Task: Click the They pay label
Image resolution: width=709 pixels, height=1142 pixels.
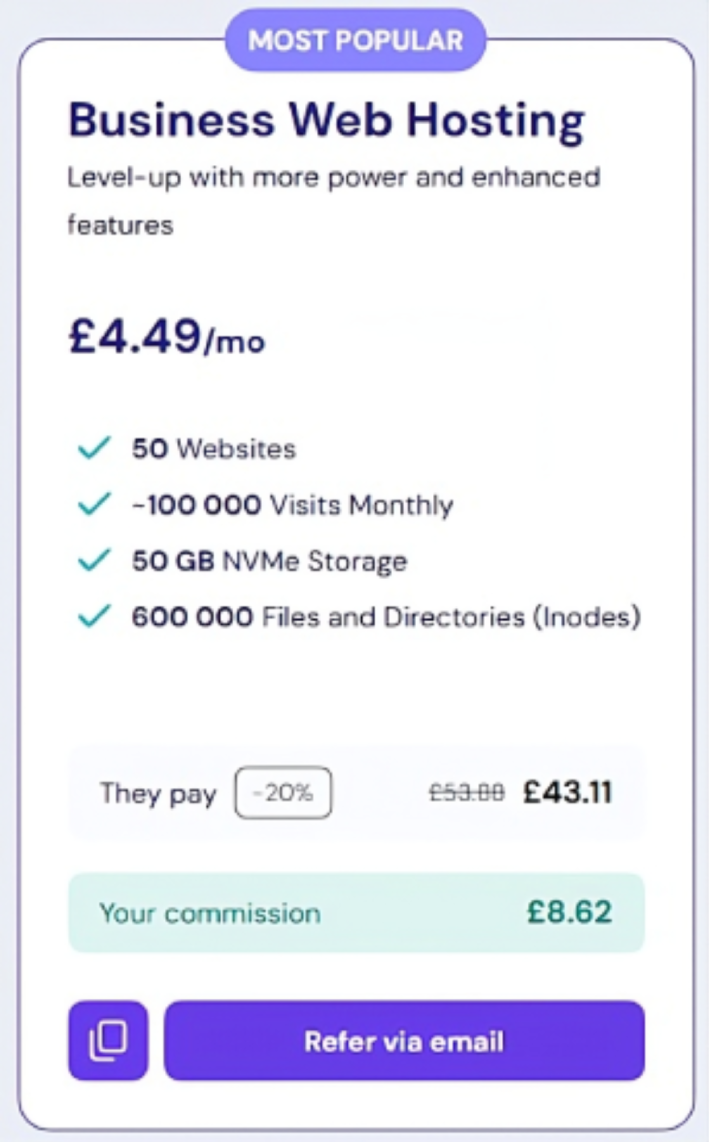Action: (x=158, y=795)
